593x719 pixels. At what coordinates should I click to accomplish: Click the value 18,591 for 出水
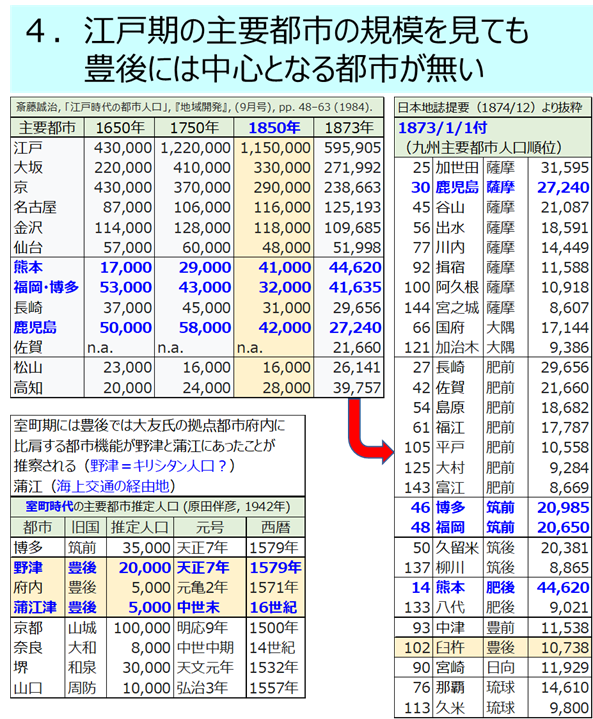click(x=565, y=227)
